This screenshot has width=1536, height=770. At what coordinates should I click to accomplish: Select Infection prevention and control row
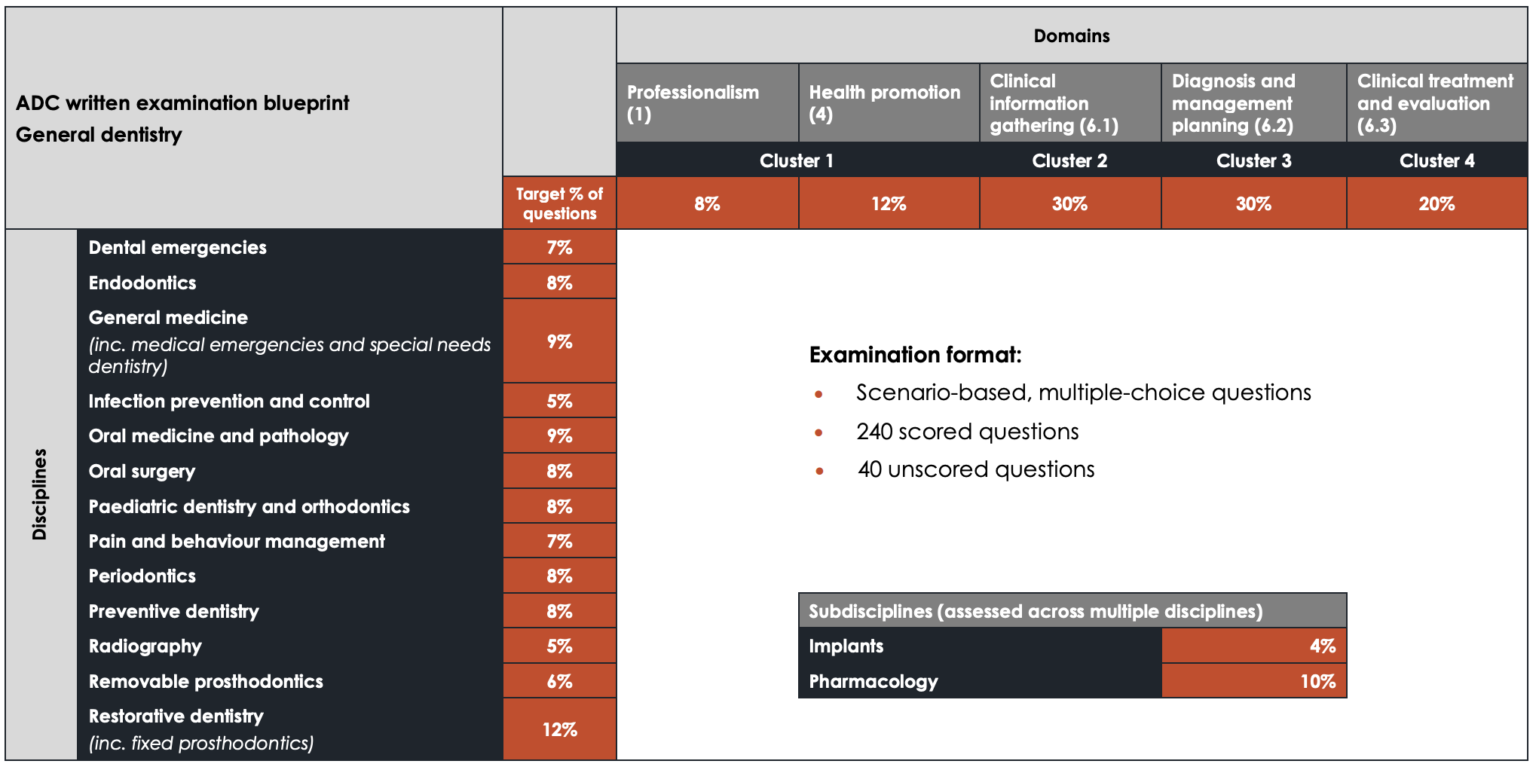229,401
